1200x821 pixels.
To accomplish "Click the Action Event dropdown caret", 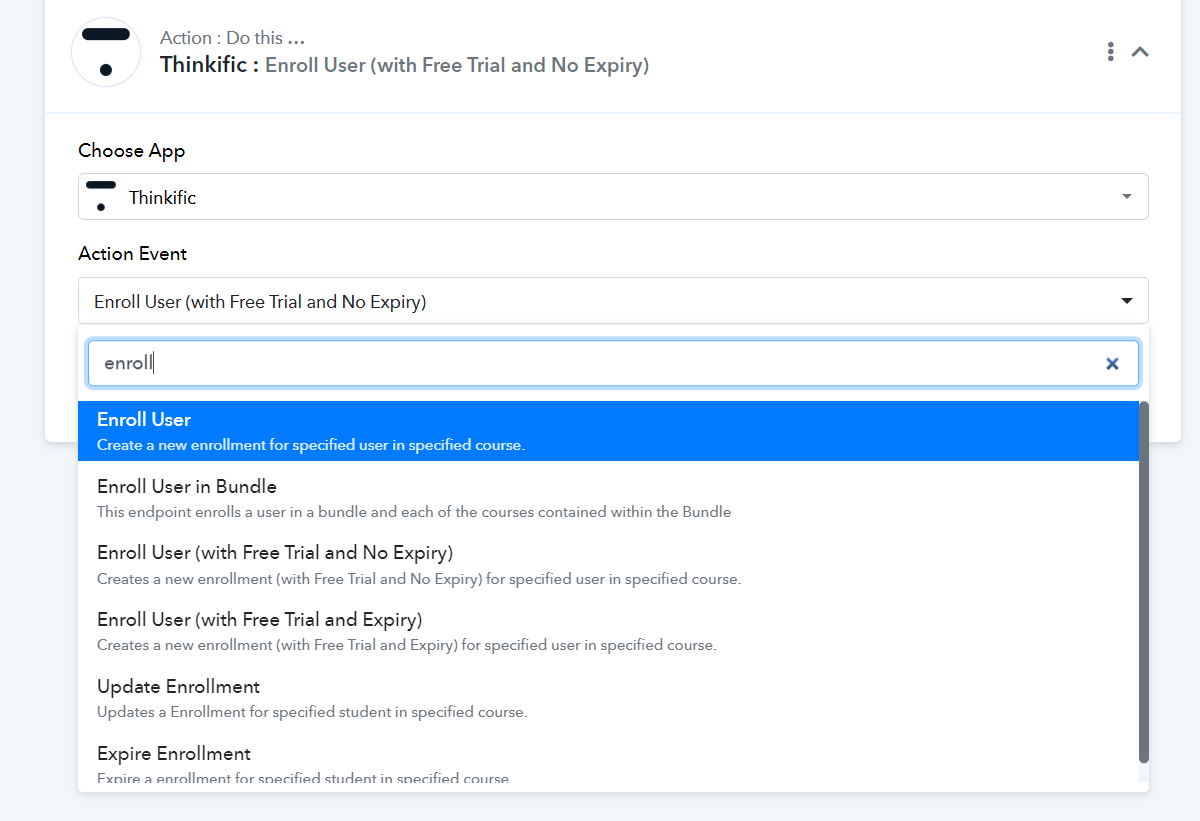I will (x=1127, y=301).
